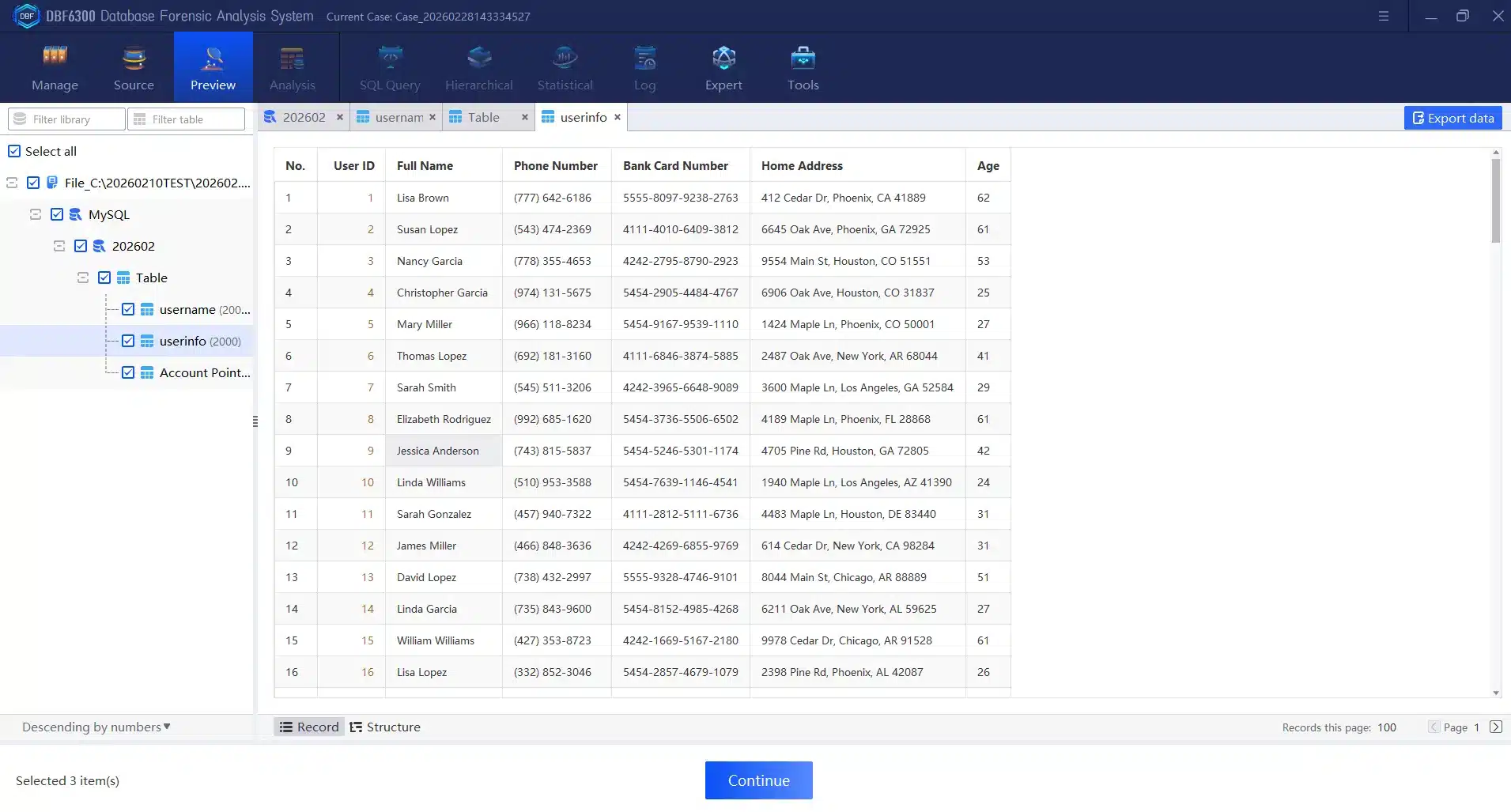This screenshot has height=812, width=1511.
Task: Uncheck the Account Point table checkbox
Action: 128,372
